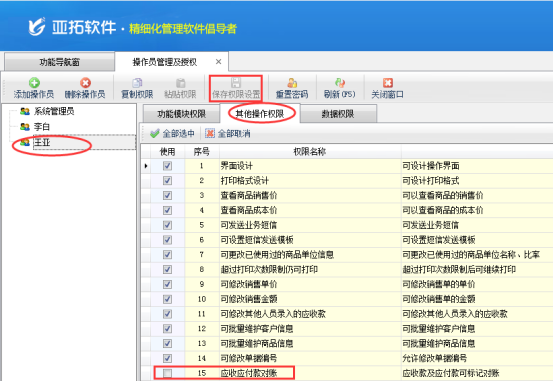Viewport: 554px width, 382px height.
Task: Save settings with 保存权限设置 icon
Action: click(236, 83)
